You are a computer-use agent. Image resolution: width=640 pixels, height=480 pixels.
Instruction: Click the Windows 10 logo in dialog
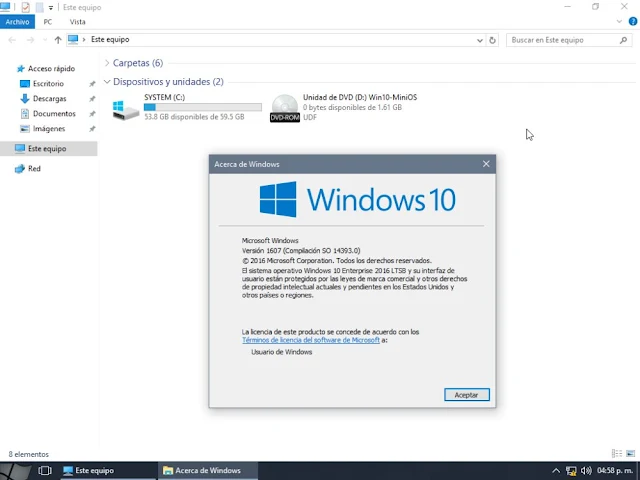[x=358, y=200]
